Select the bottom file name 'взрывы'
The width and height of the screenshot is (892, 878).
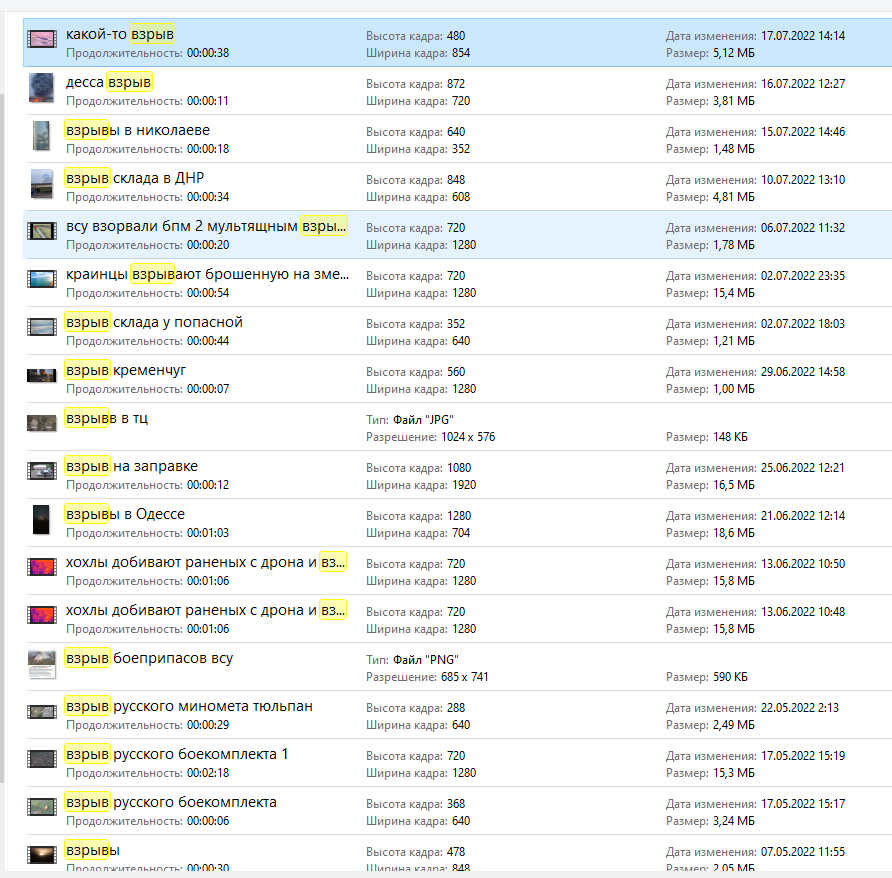point(93,850)
